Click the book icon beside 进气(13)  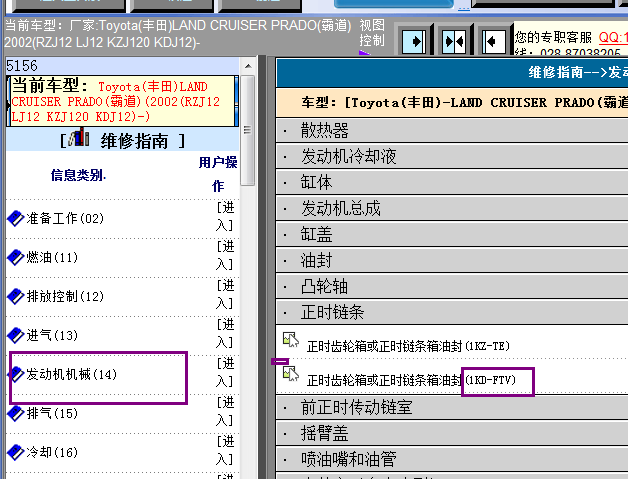(16, 335)
